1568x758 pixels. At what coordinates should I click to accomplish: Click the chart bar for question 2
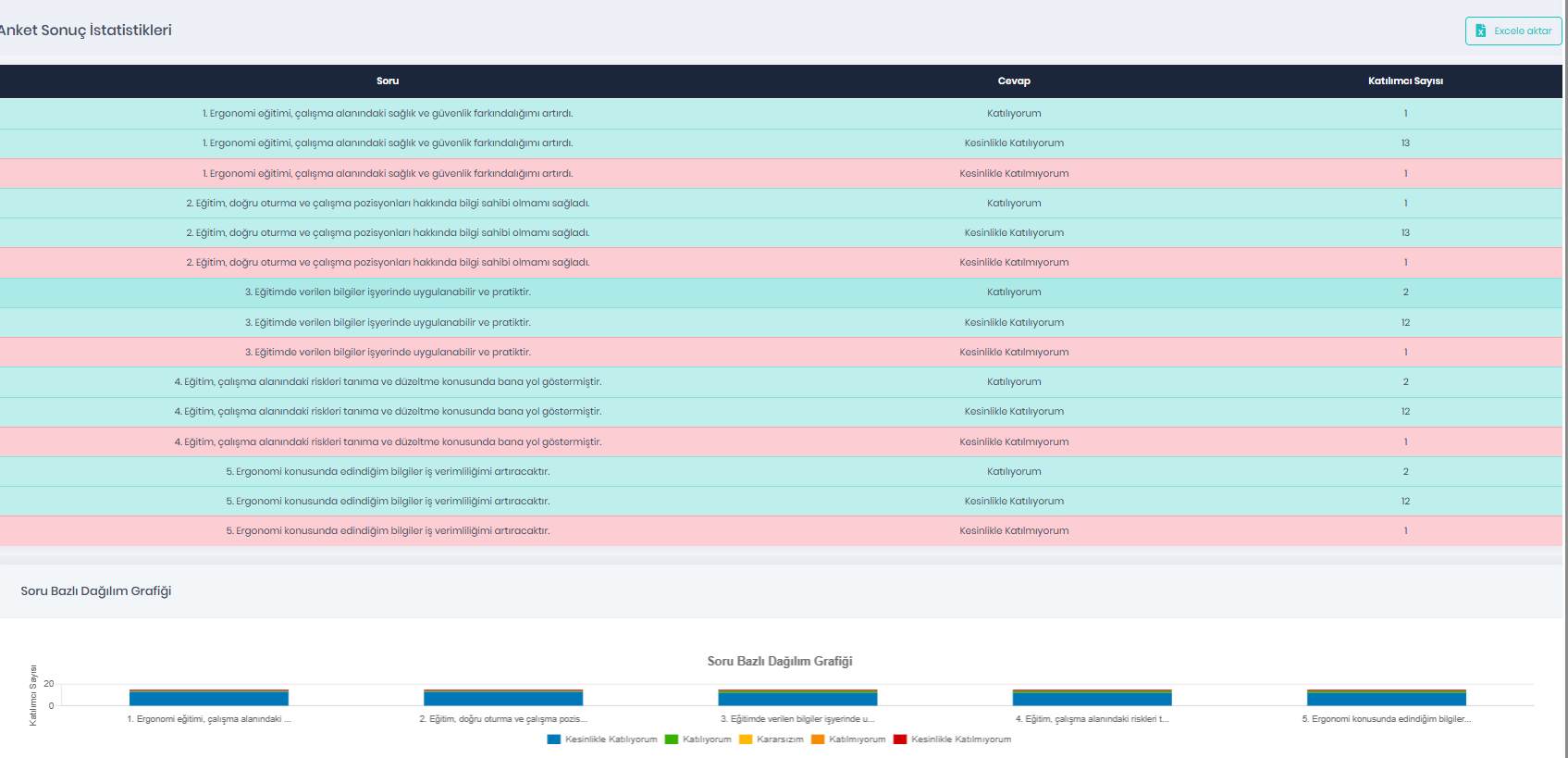(x=503, y=699)
